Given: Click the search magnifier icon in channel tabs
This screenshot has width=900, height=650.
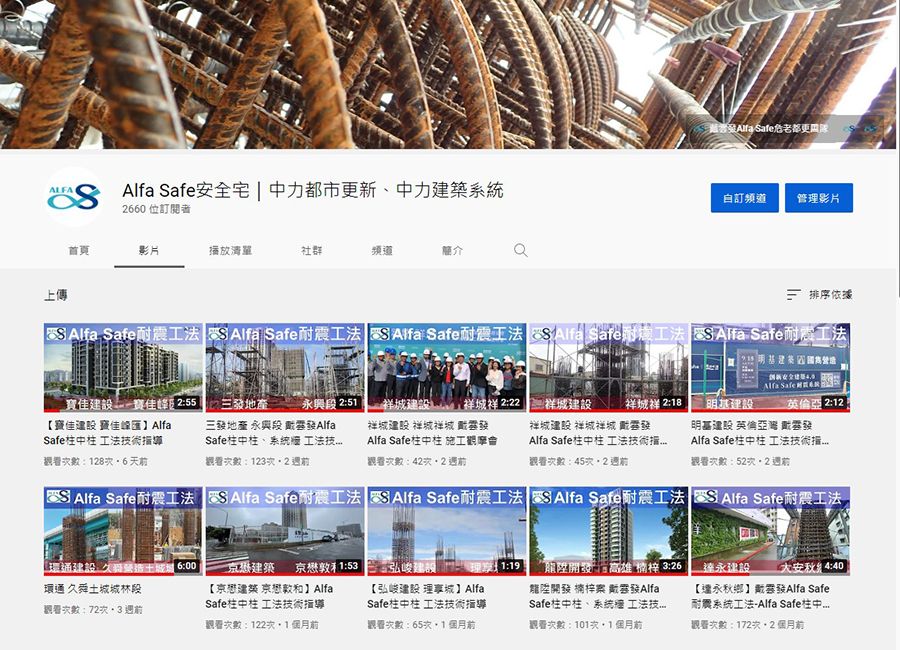Looking at the screenshot, I should click(x=520, y=250).
